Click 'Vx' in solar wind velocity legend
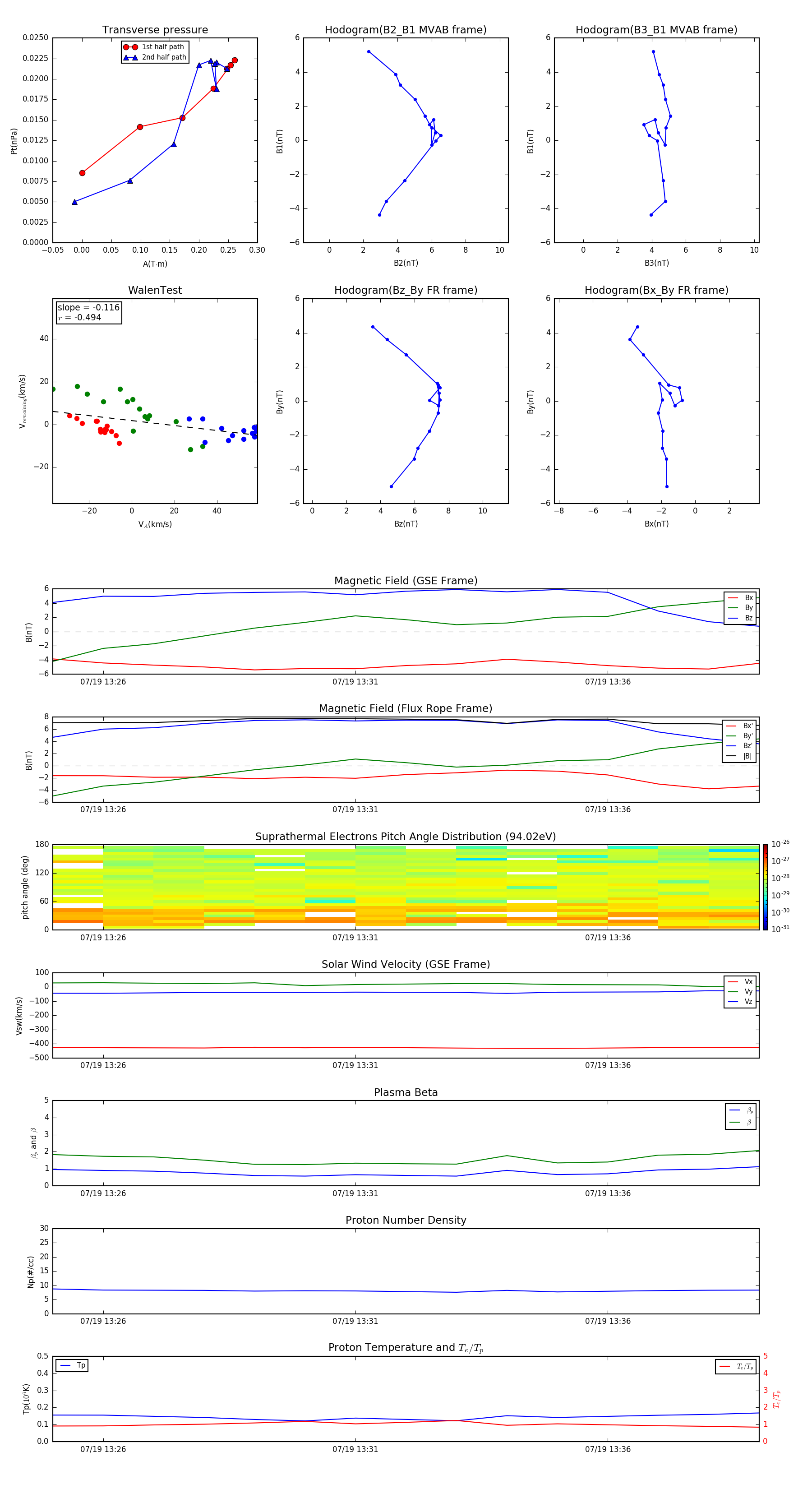The height and width of the screenshot is (1489, 812). pos(740,981)
